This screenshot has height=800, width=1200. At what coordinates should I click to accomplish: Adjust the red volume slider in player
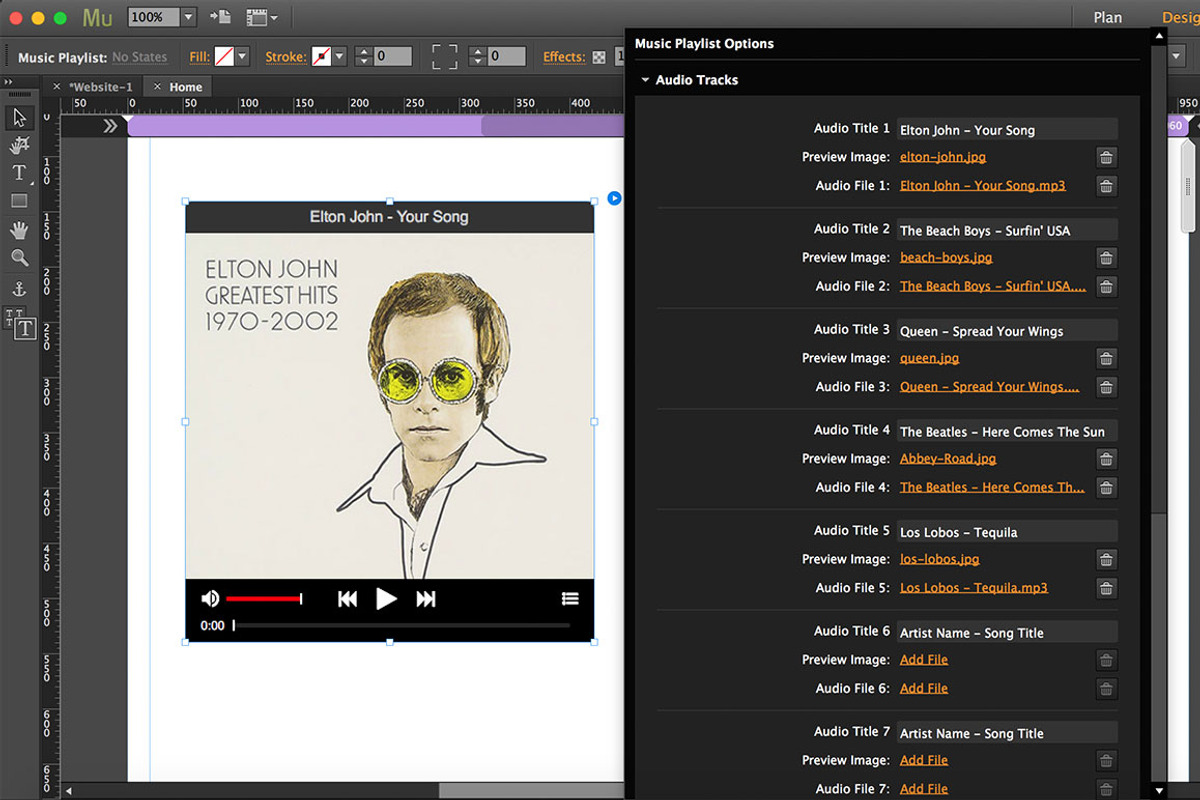[264, 598]
